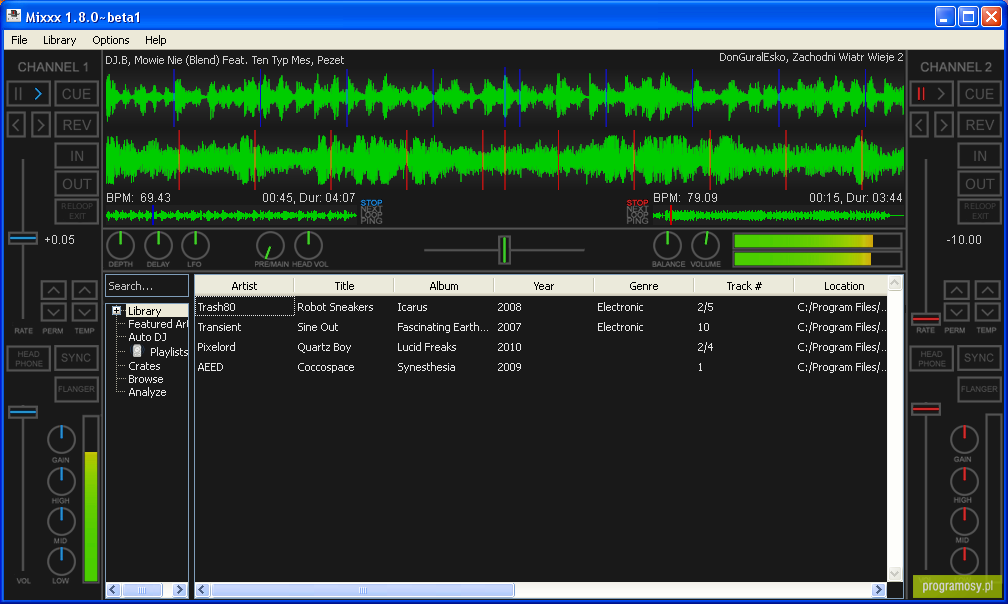Image resolution: width=1008 pixels, height=604 pixels.
Task: Toggle Channel 1 HEADPHONE cue
Action: click(x=29, y=359)
